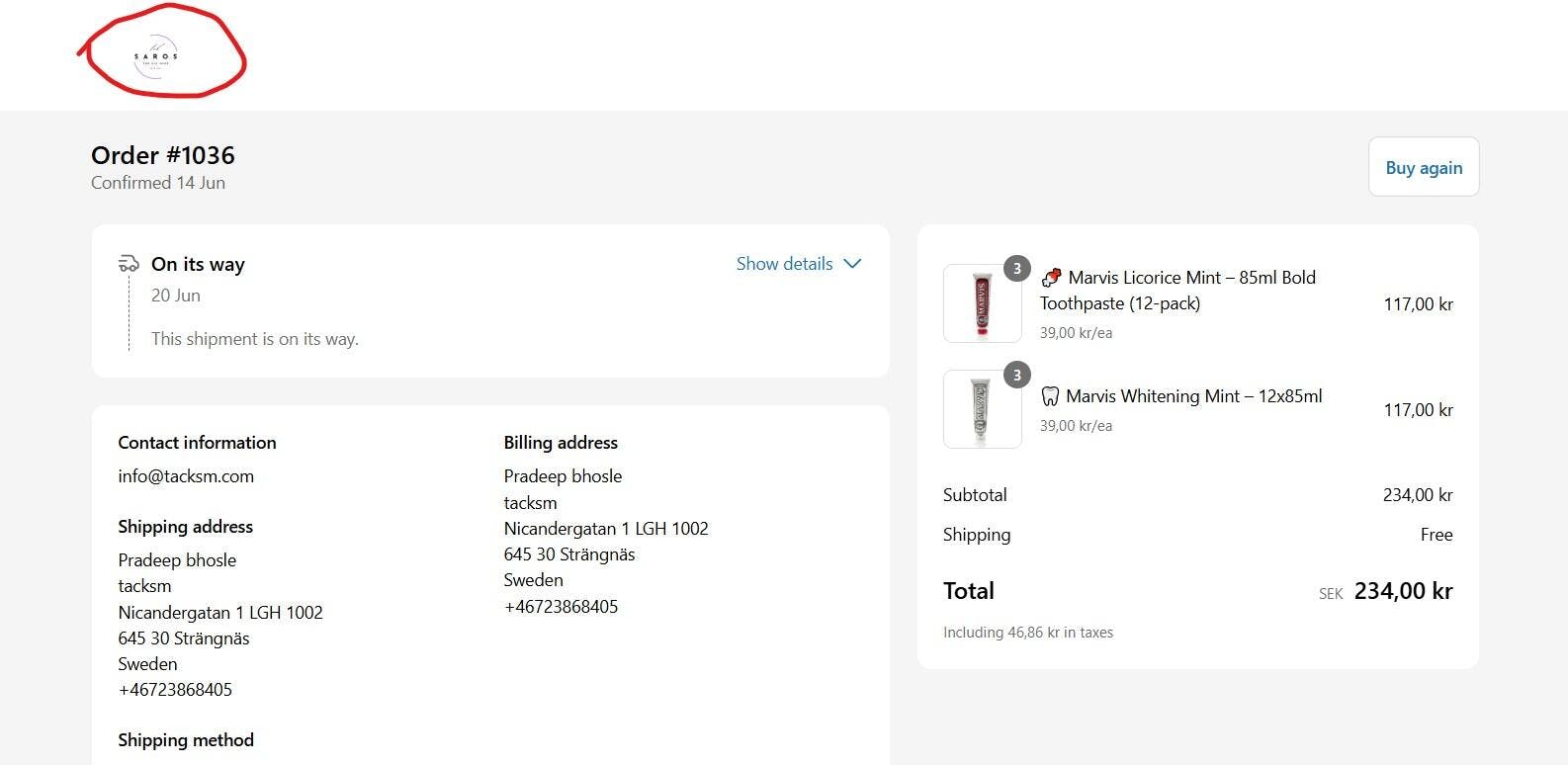Click the chevron next to Show details
This screenshot has height=765, width=1568.
(x=852, y=264)
